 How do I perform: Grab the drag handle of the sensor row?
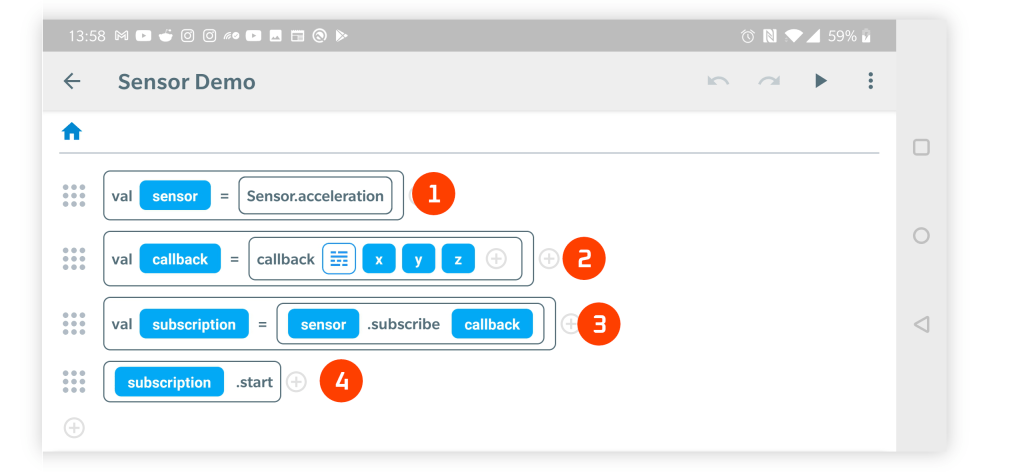(74, 196)
